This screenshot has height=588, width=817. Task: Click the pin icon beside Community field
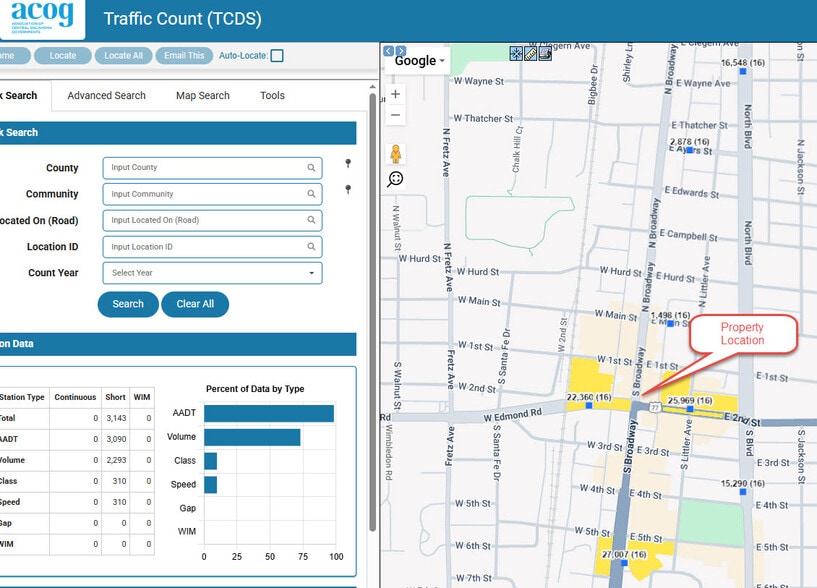tap(348, 190)
